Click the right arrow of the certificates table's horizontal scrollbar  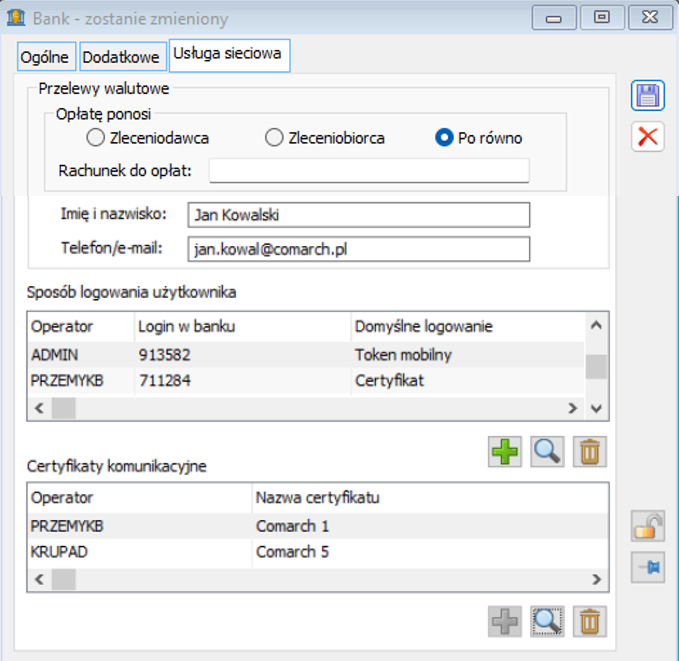(x=596, y=579)
